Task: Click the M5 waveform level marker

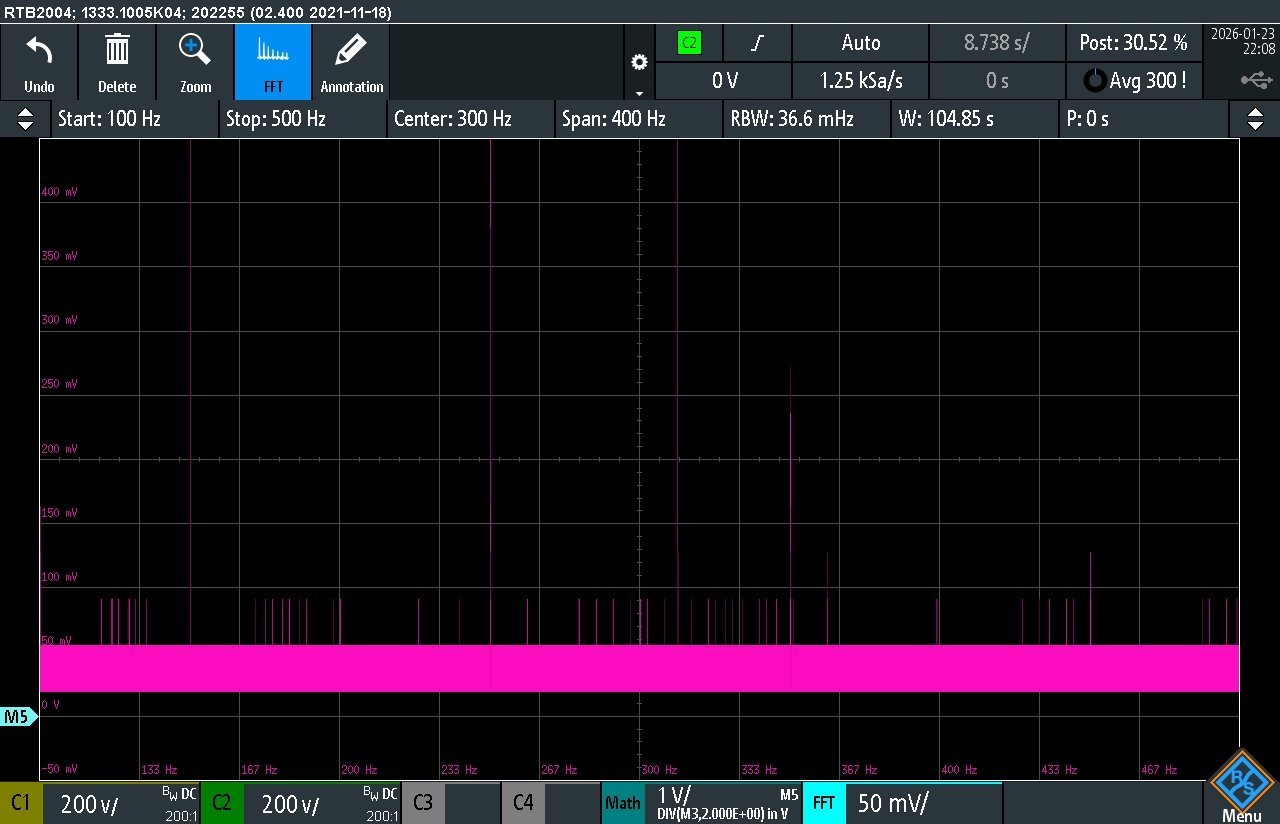Action: [18, 716]
